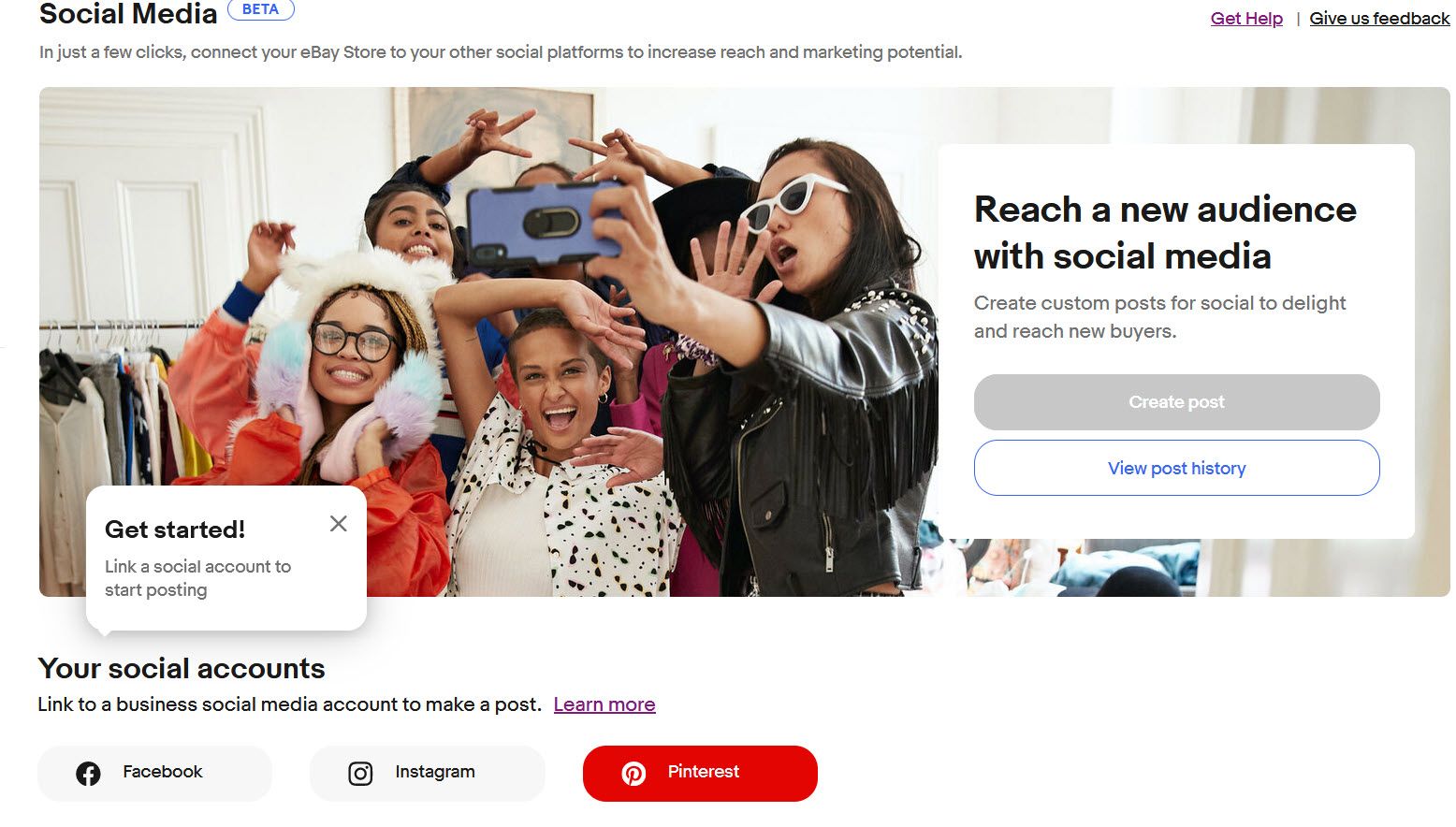Click the Get started! tooltip heading
This screenshot has height=827, width=1456.
coord(175,530)
